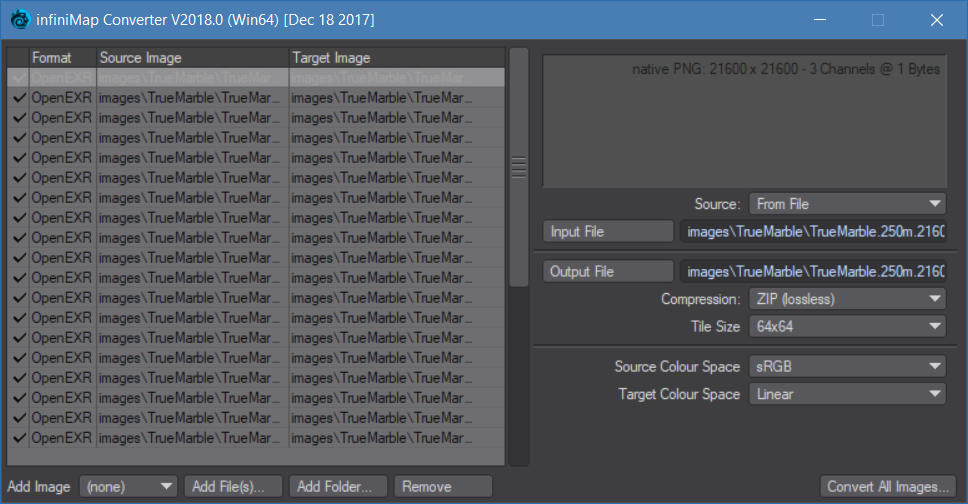
Task: Click the Add File(s)... button
Action: pos(233,487)
